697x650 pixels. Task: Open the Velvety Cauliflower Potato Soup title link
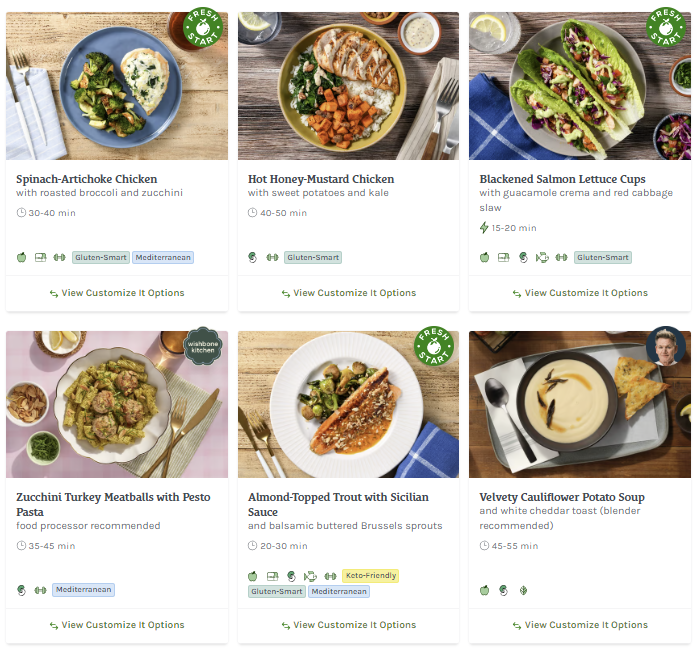562,497
